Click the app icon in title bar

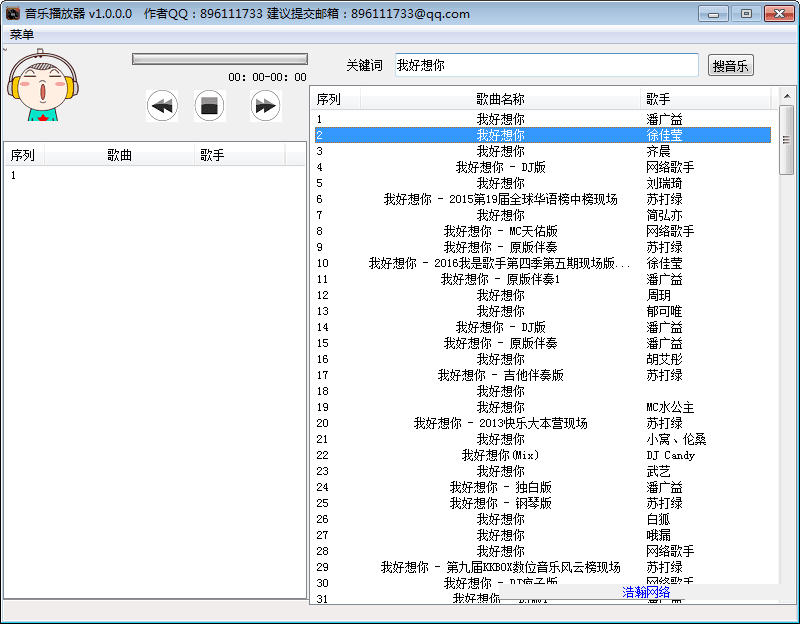[x=12, y=14]
